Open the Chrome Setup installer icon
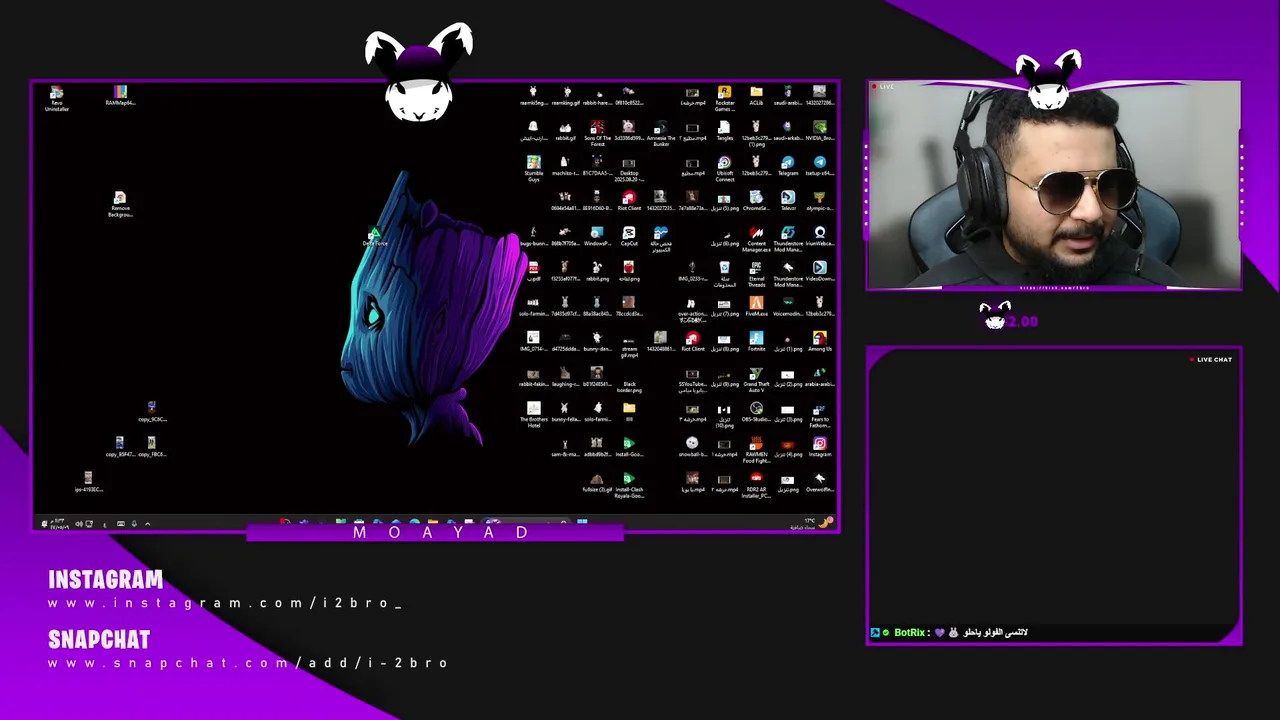Image resolution: width=1280 pixels, height=720 pixels. [x=756, y=201]
